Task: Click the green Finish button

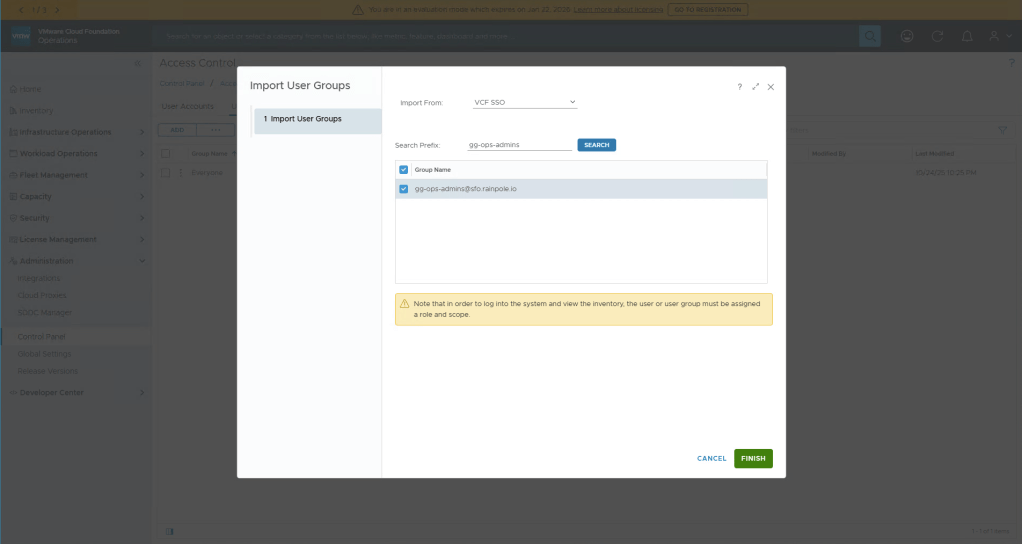Action: point(753,458)
